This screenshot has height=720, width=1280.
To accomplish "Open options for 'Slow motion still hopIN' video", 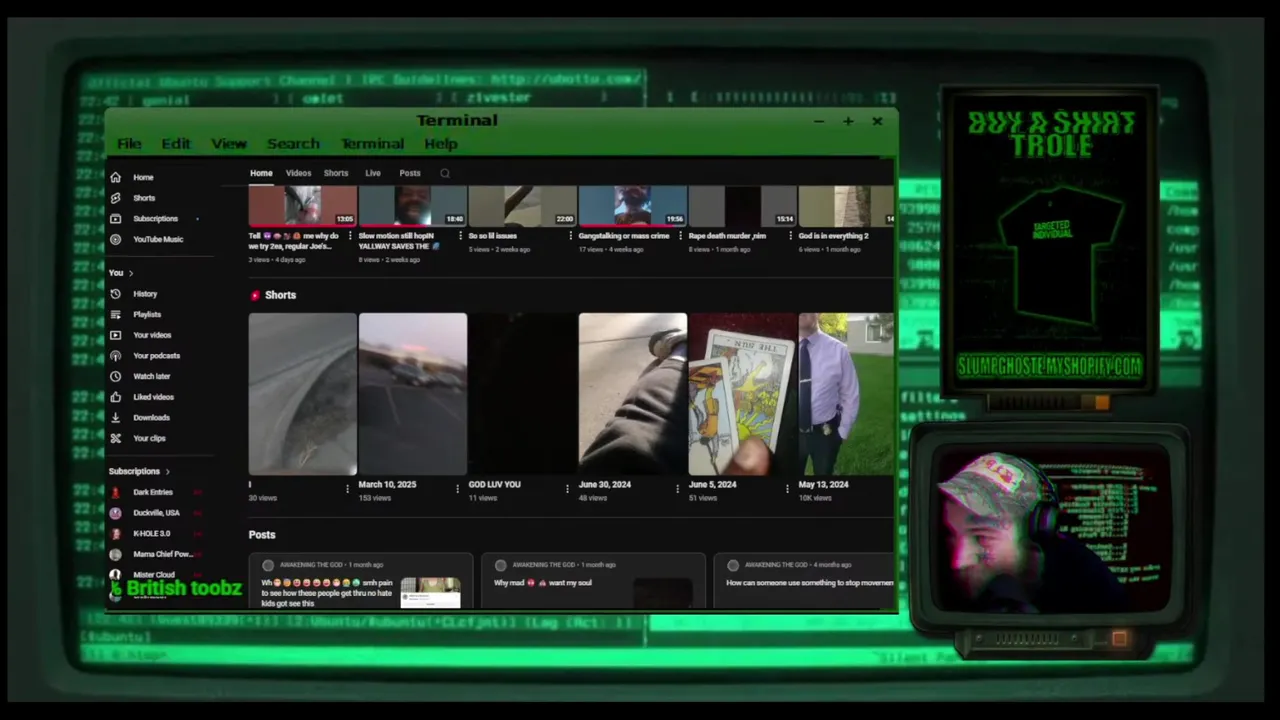I will 461,236.
